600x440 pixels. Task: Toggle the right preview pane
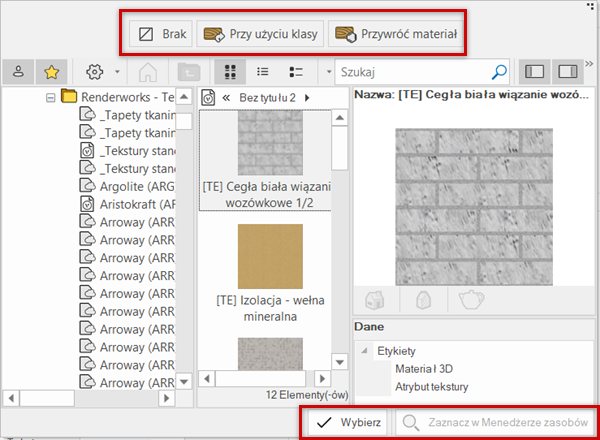tap(567, 72)
